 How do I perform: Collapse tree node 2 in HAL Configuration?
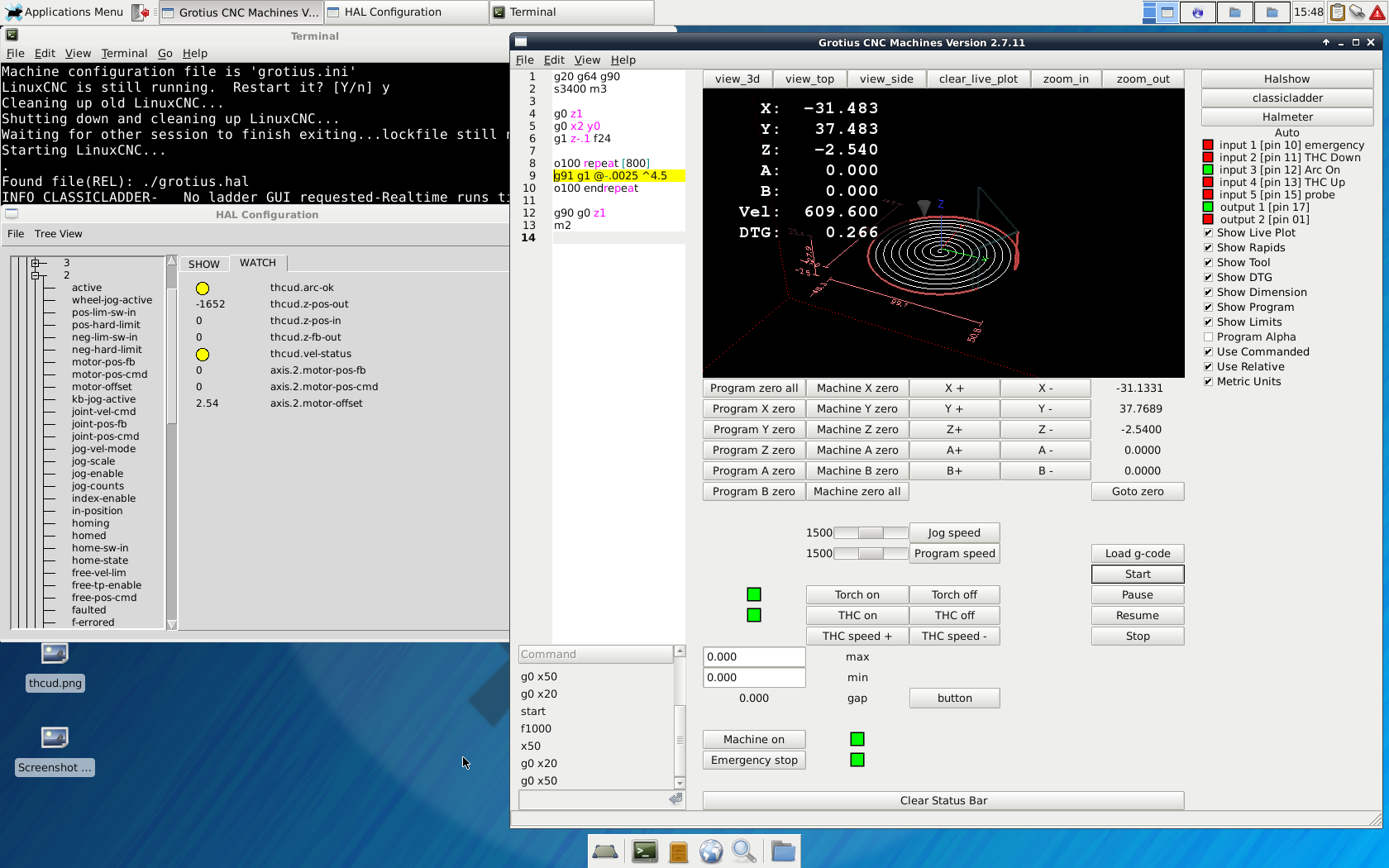(36, 275)
